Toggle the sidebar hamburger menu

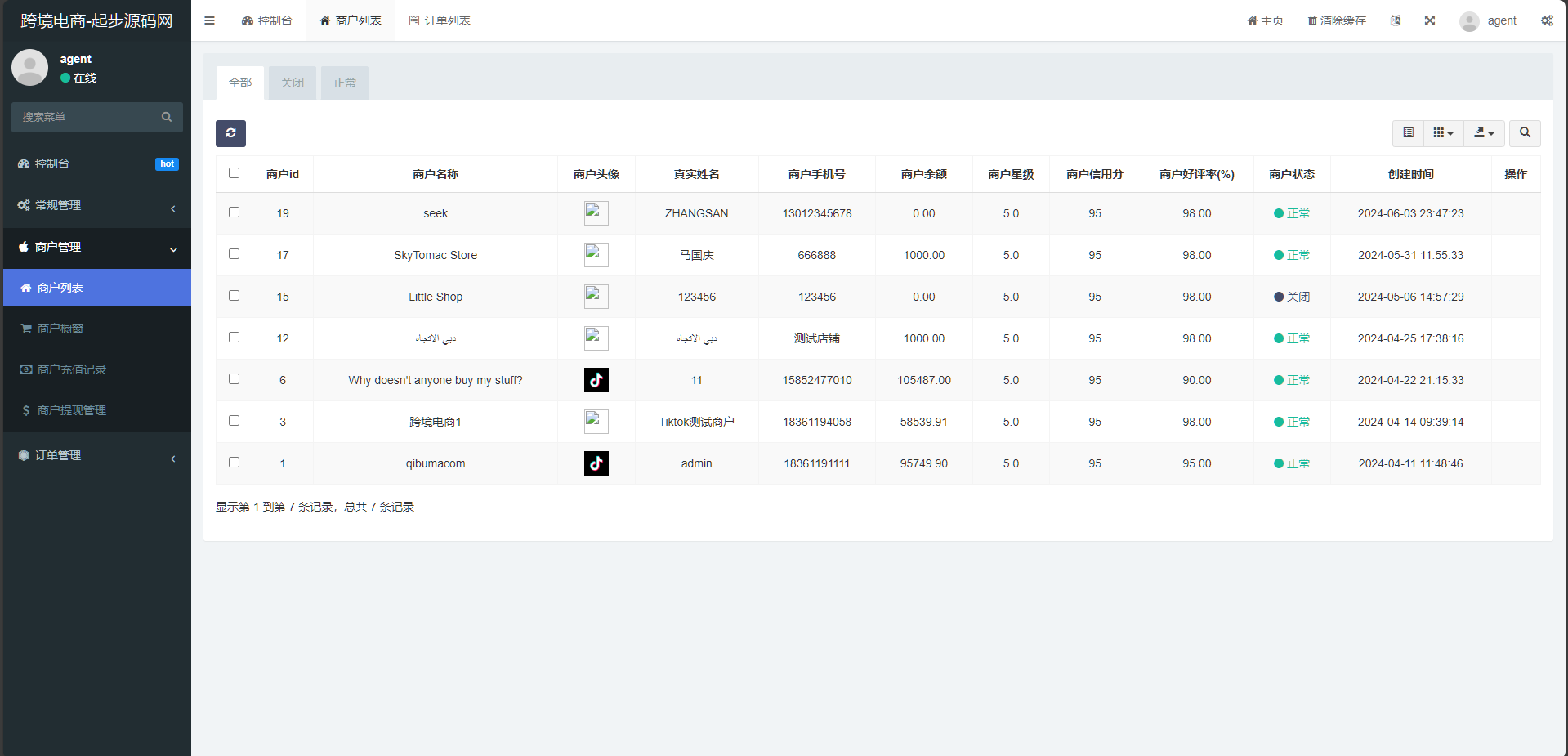coord(209,20)
